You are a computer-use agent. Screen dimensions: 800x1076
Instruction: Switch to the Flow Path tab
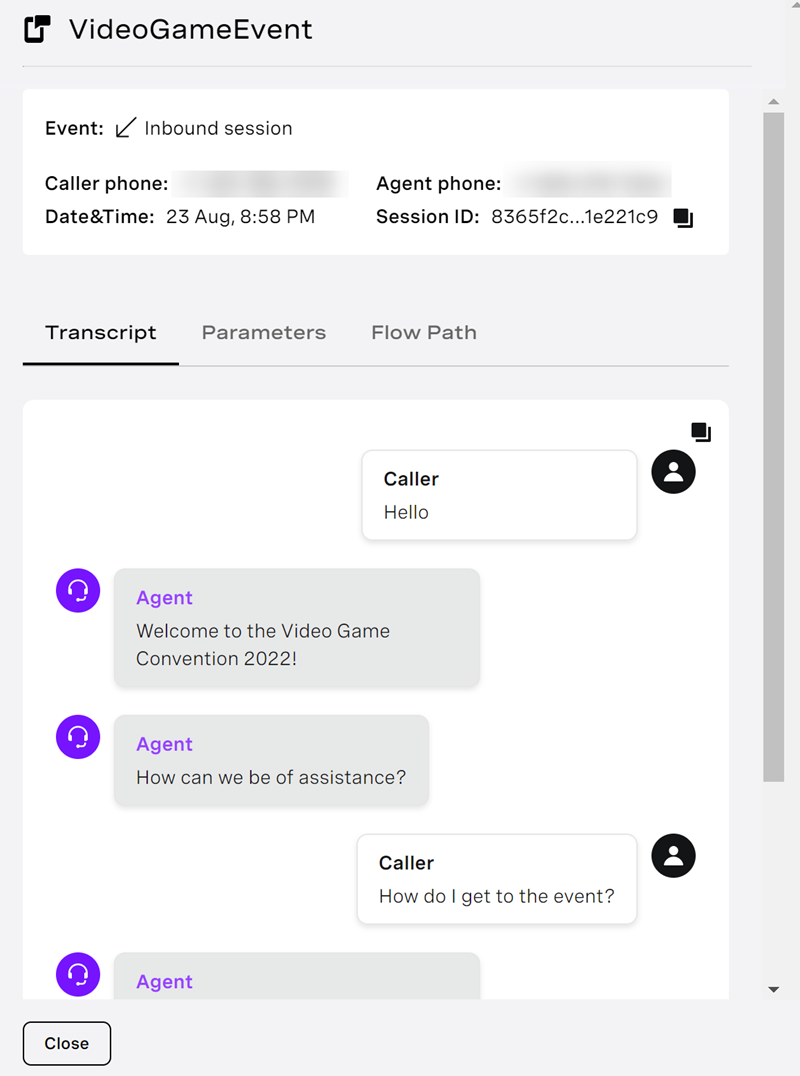(424, 333)
